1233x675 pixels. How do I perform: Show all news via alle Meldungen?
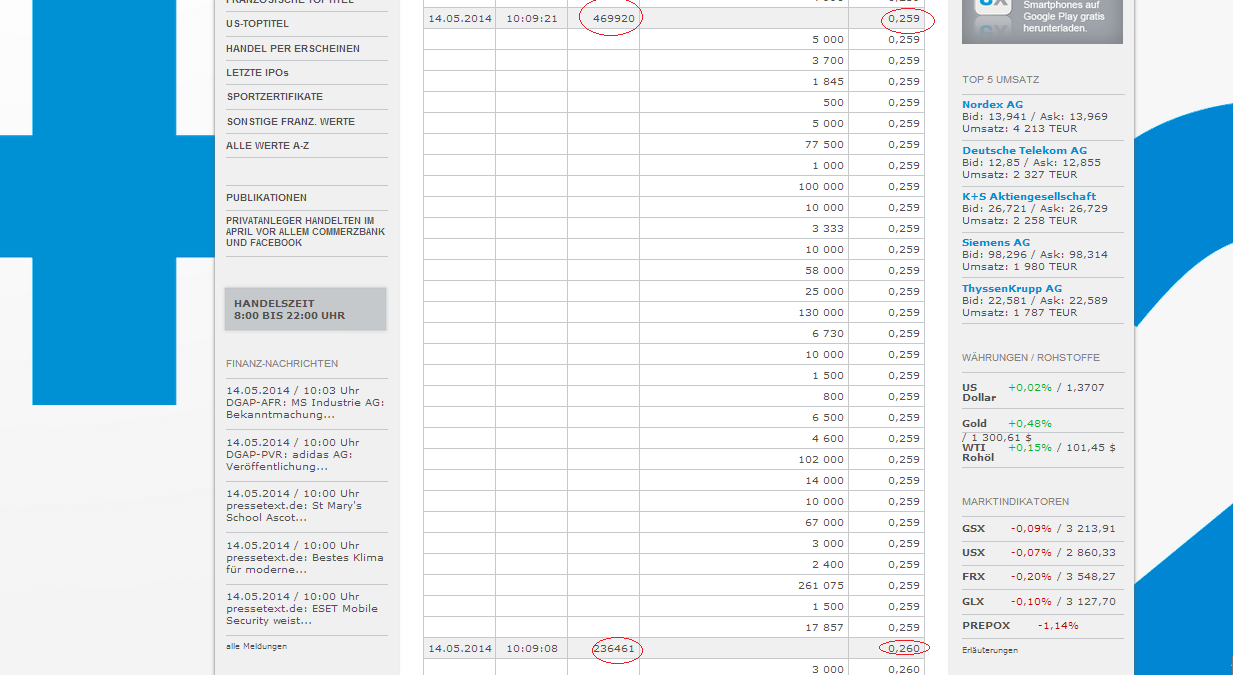[256, 646]
